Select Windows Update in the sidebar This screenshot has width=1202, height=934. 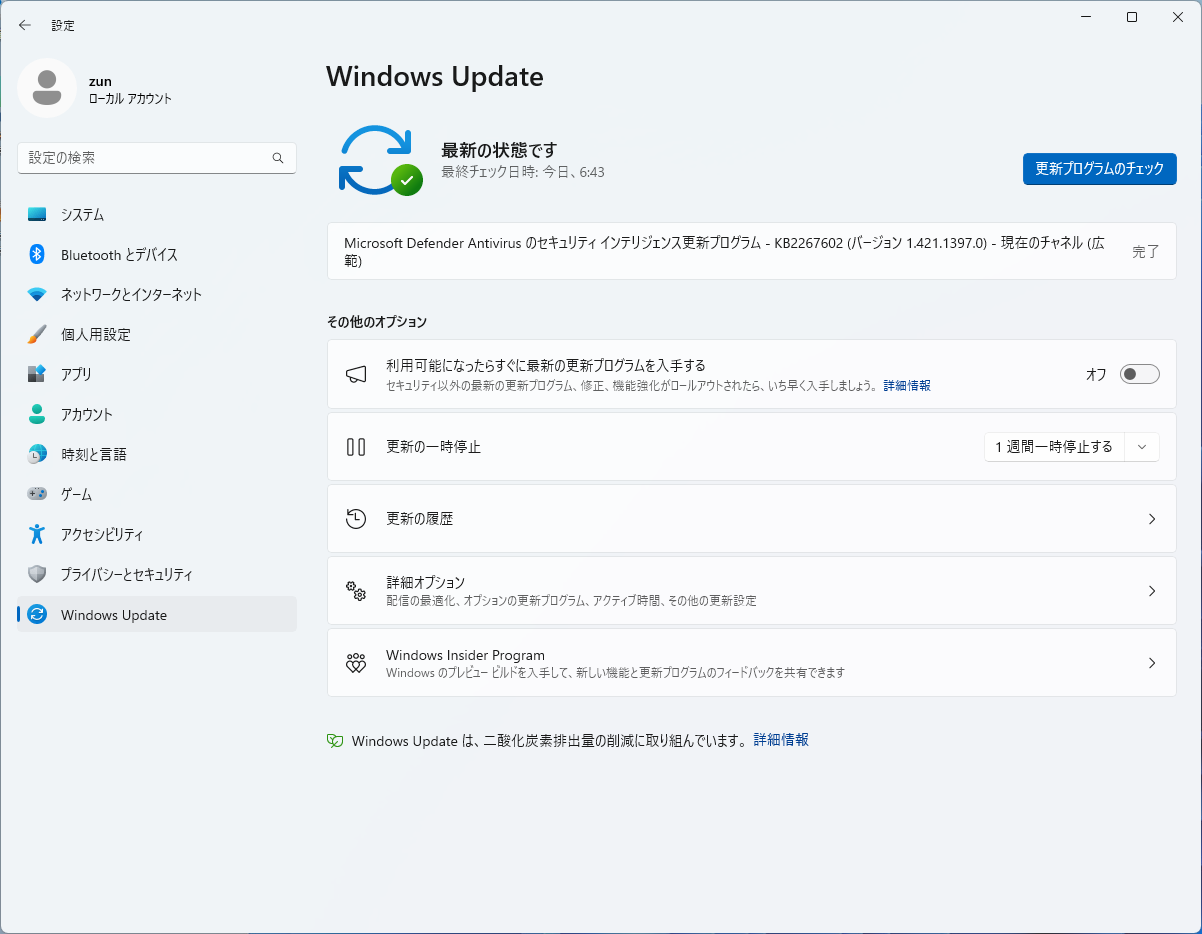[157, 615]
